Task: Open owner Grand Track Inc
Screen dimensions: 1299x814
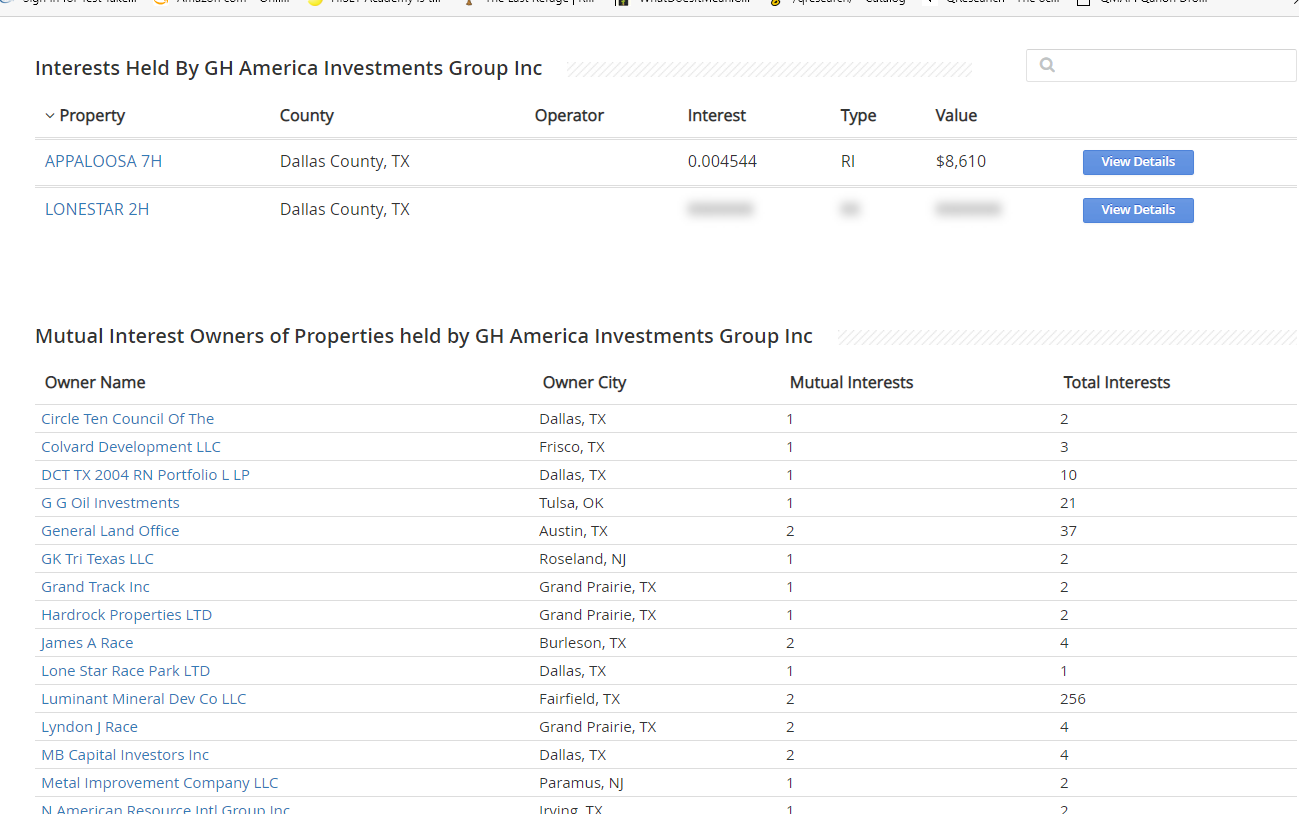Action: 95,586
